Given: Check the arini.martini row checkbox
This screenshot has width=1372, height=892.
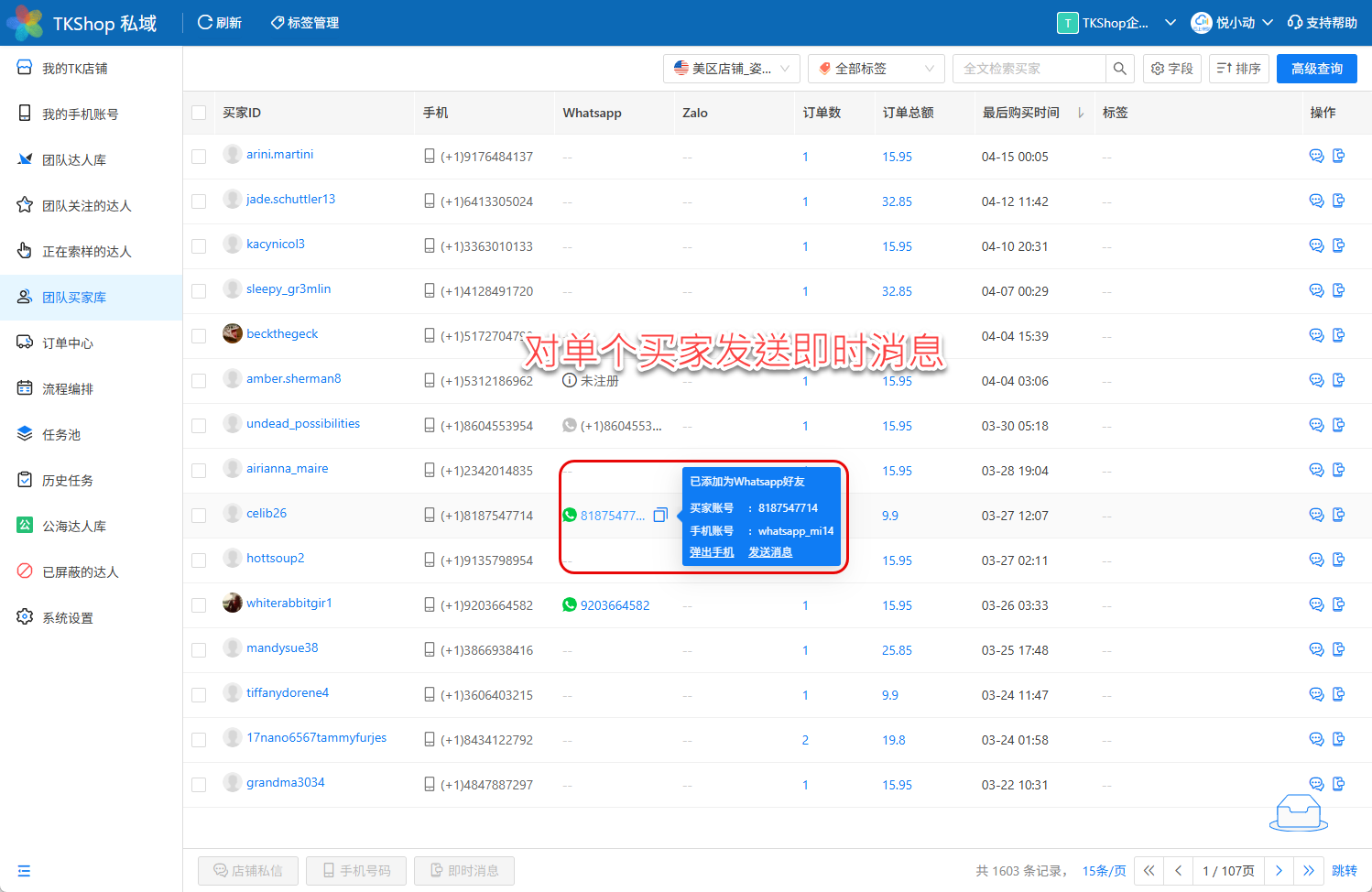Looking at the screenshot, I should point(199,157).
